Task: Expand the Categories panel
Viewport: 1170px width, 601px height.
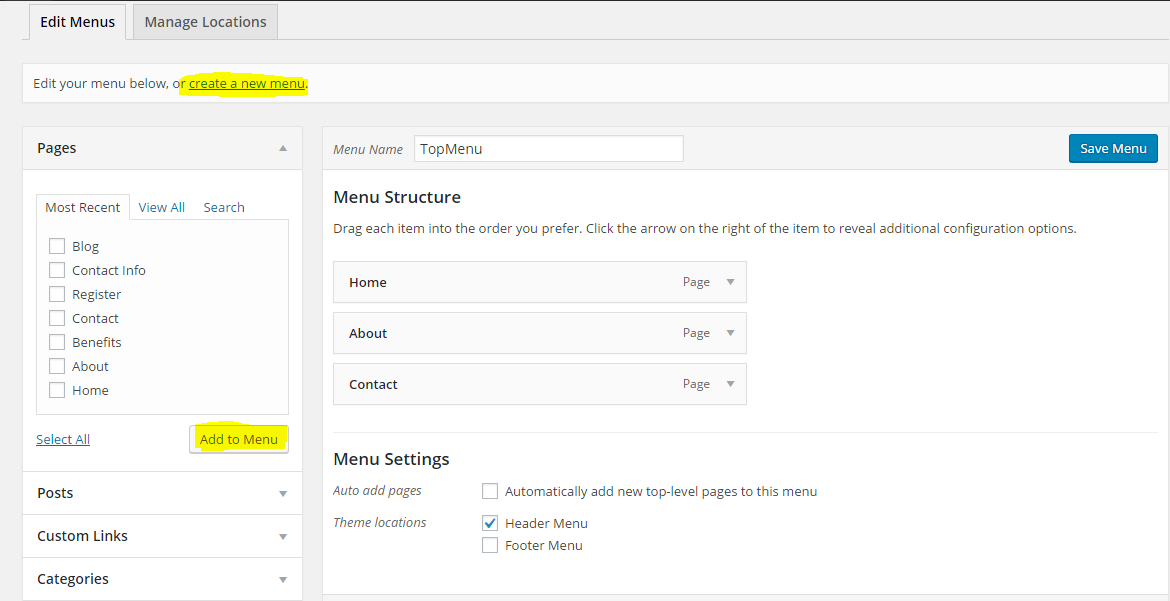Action: [x=281, y=578]
